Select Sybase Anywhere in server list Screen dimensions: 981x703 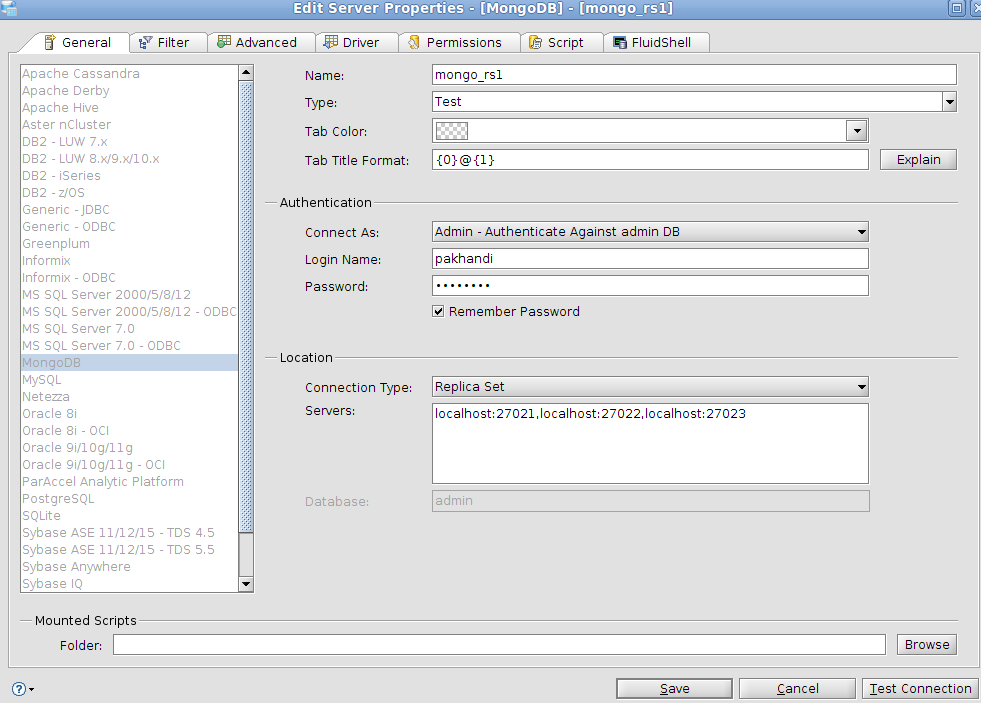click(x=130, y=567)
